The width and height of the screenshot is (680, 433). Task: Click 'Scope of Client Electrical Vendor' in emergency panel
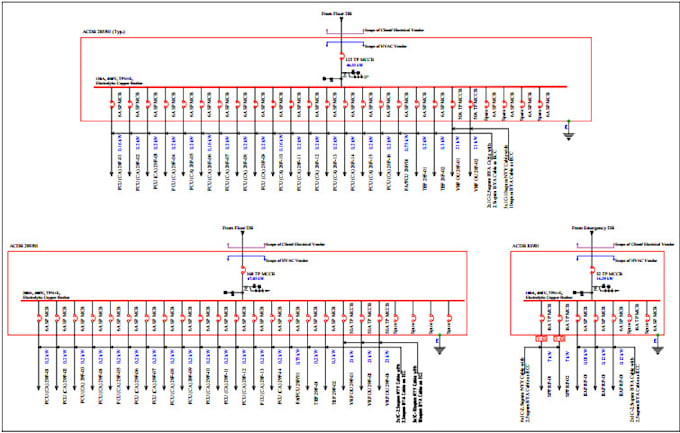coord(644,245)
